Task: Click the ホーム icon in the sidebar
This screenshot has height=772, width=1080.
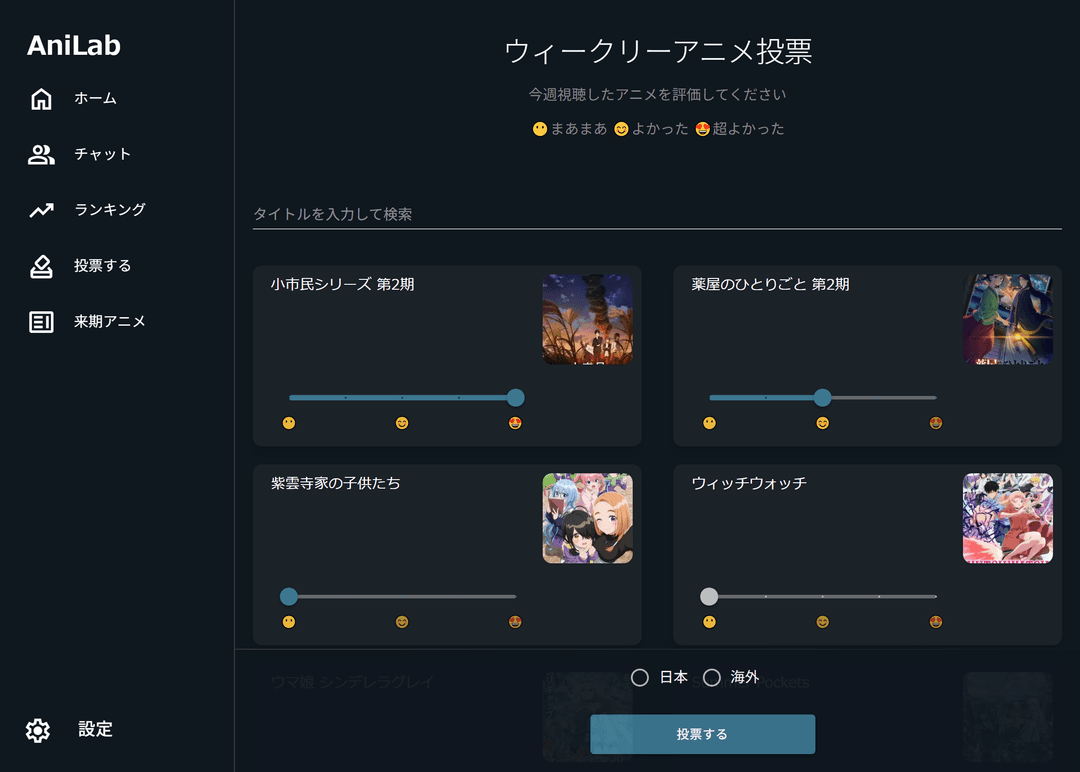Action: 40,98
